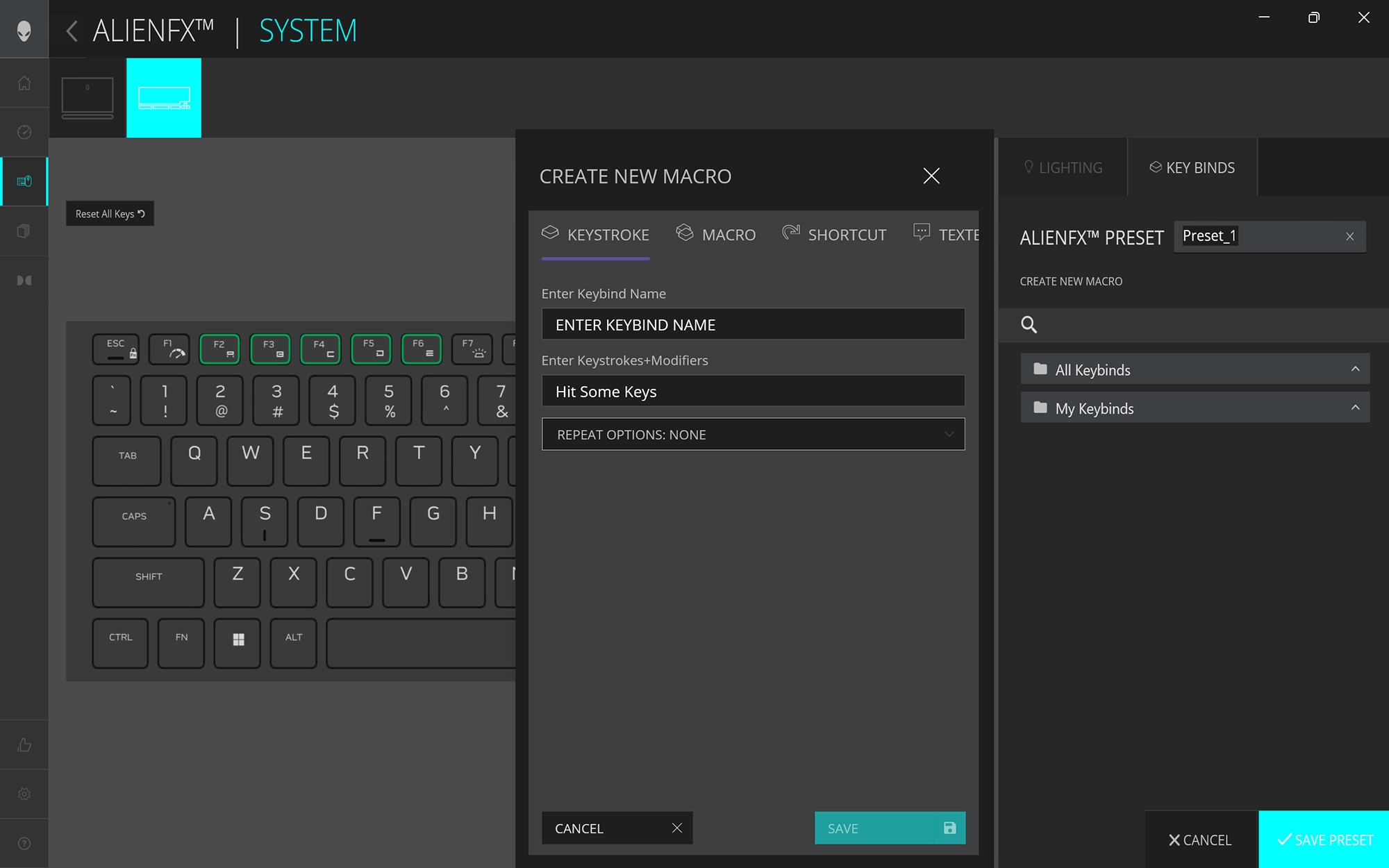Select the F5 key on keyboard
1389x868 pixels.
coord(371,349)
